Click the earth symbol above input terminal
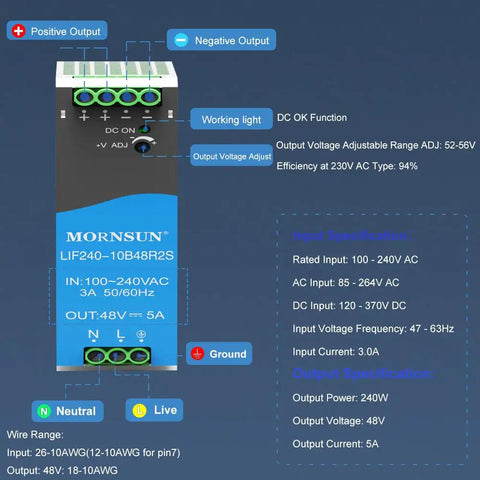The width and height of the screenshot is (480, 480). click(x=141, y=334)
